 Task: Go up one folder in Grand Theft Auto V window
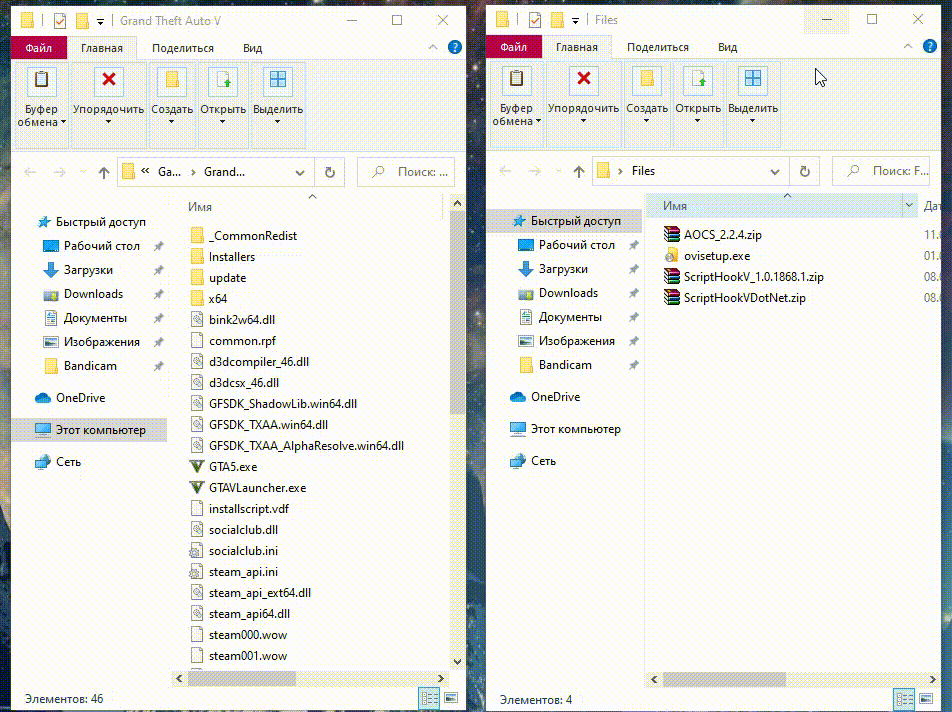tap(103, 172)
